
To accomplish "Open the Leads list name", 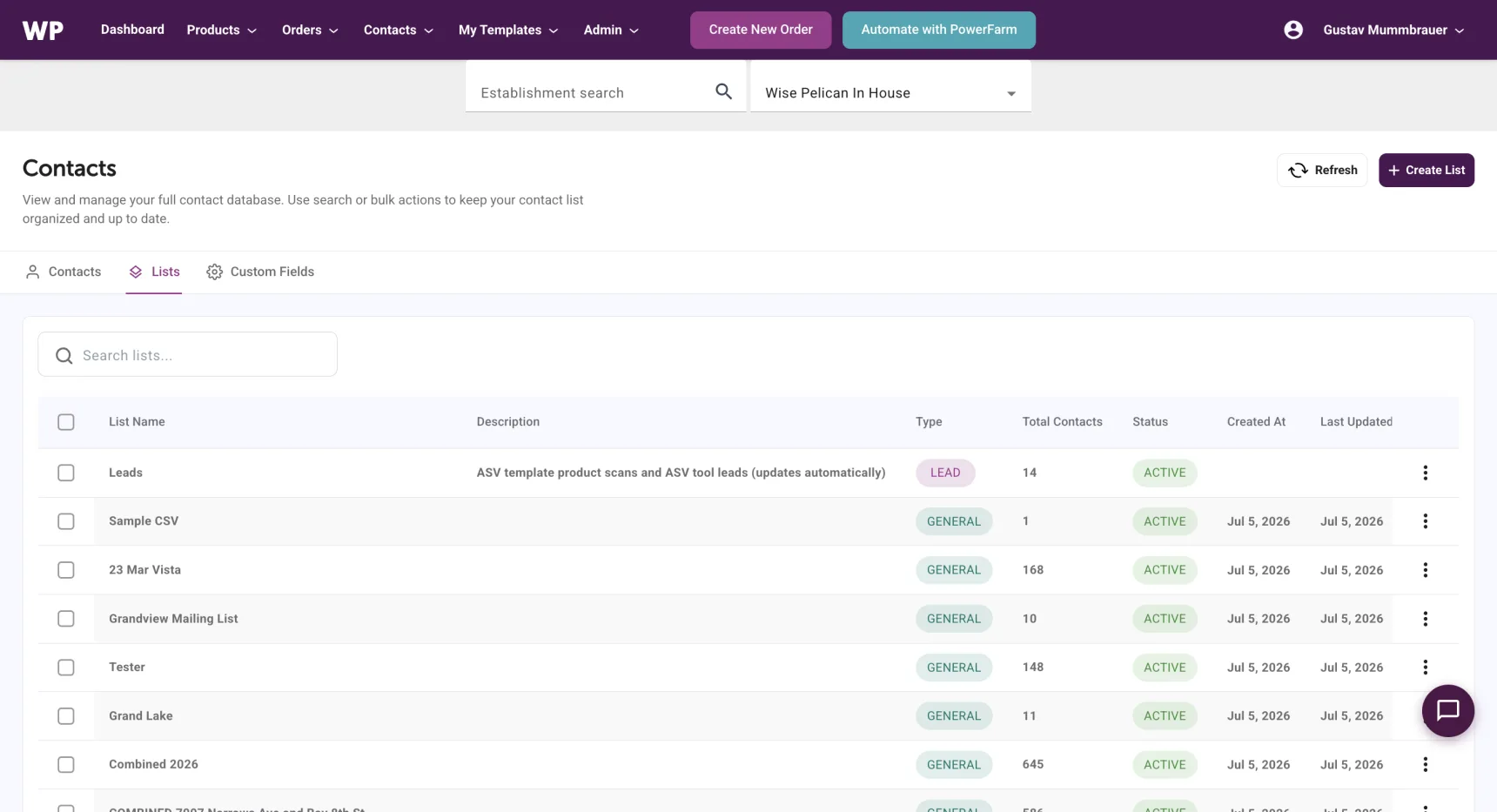I will [125, 473].
